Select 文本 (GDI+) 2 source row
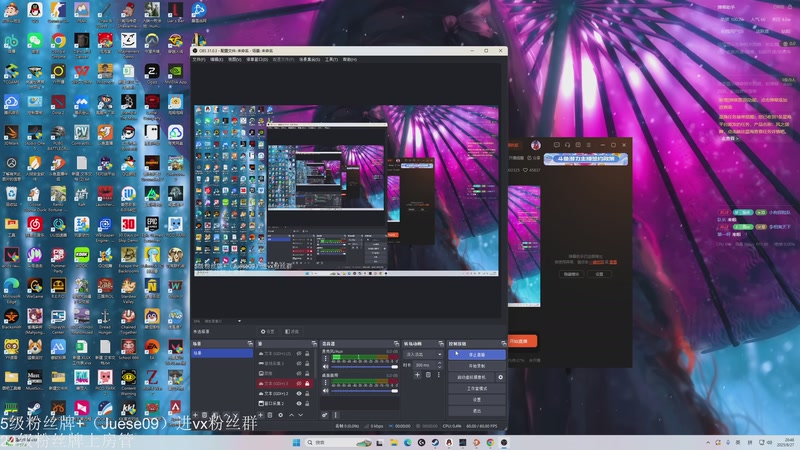This screenshot has height=450, width=800. point(286,393)
